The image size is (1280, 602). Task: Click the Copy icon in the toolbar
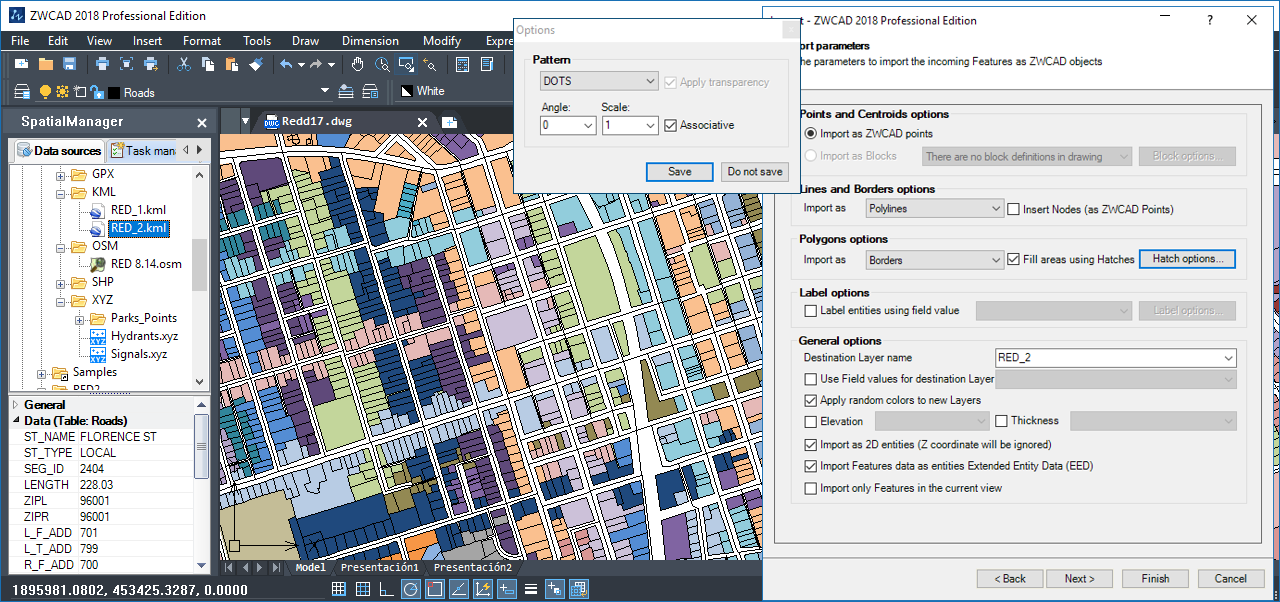click(x=208, y=64)
